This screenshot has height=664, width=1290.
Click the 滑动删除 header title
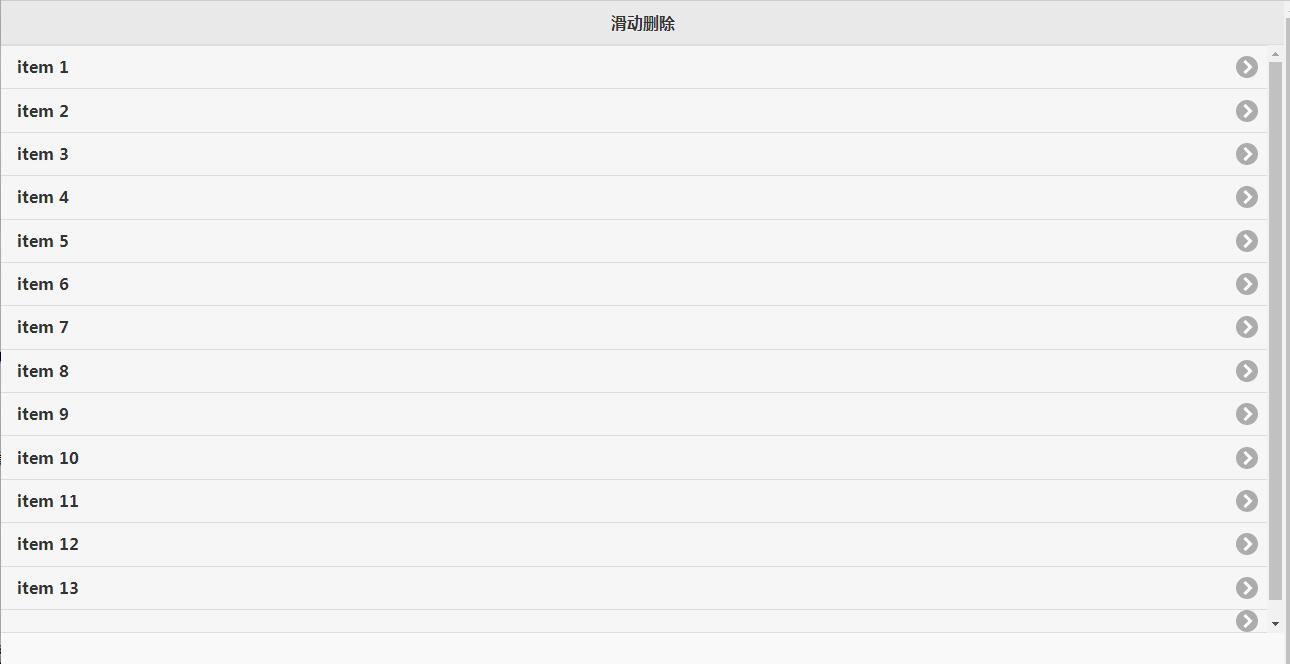pos(643,23)
